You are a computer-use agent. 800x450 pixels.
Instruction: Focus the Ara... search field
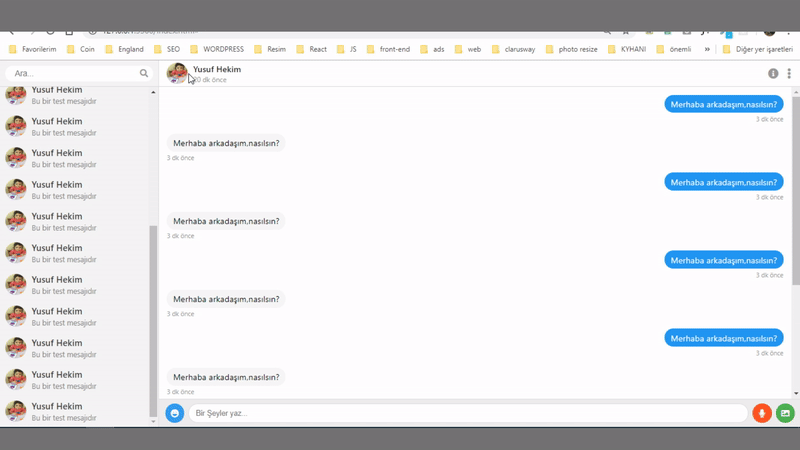pos(79,73)
